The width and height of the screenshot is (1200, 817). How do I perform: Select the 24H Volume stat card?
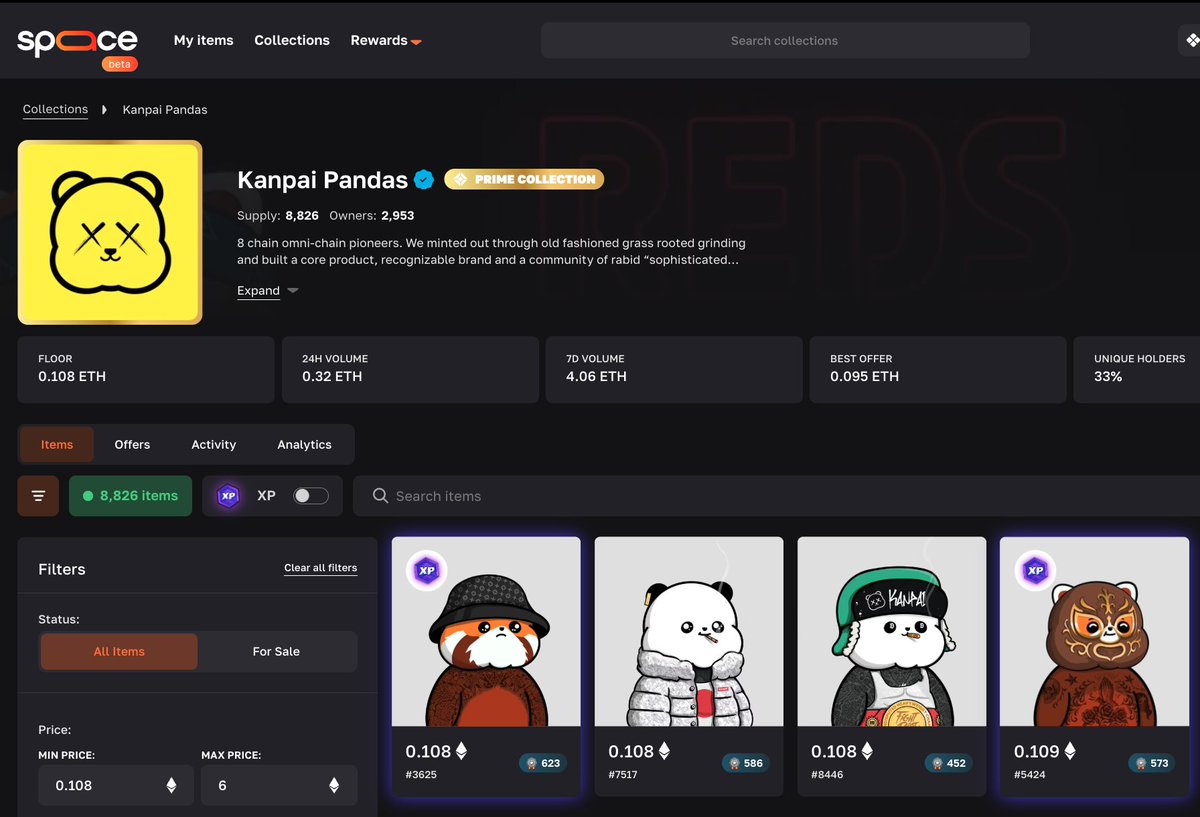[410, 369]
